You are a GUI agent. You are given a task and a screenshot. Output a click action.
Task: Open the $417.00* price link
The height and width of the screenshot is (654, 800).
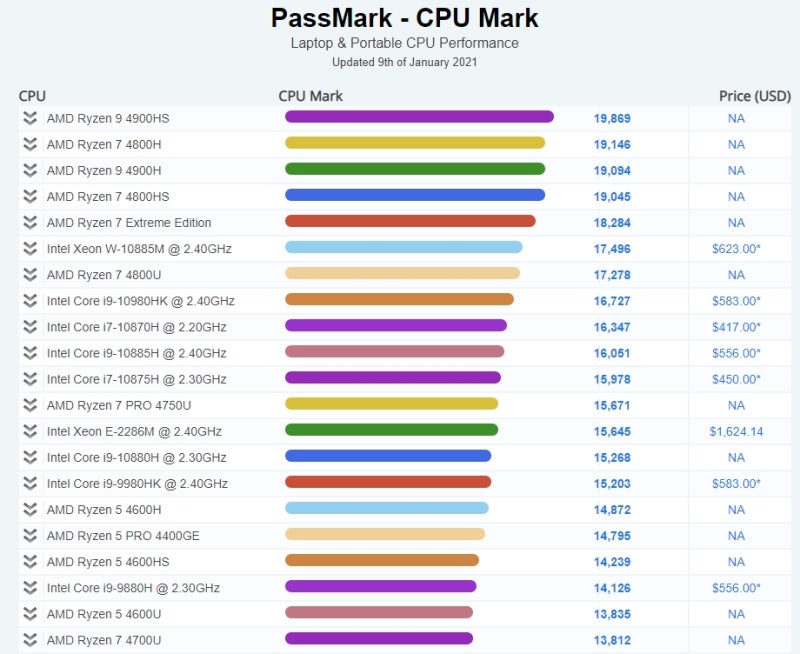pyautogui.click(x=736, y=327)
